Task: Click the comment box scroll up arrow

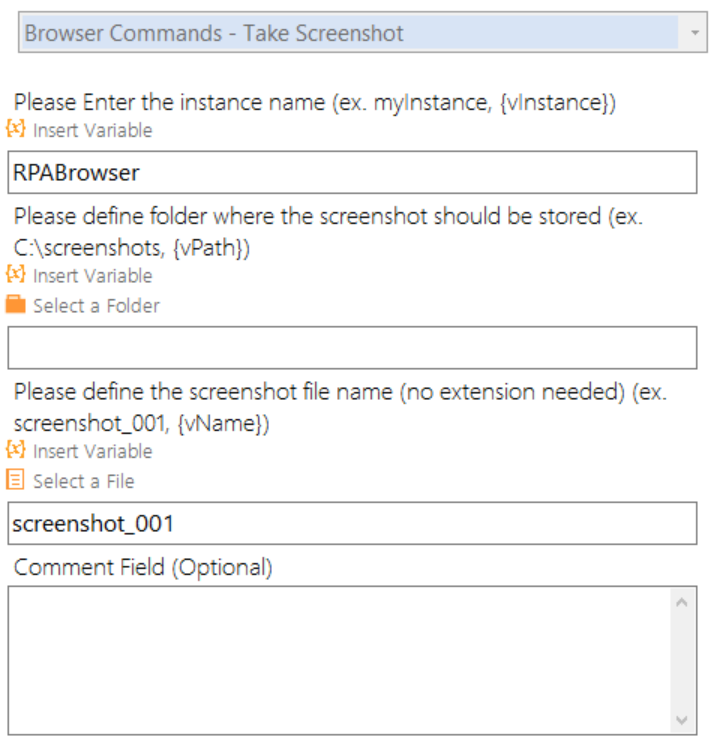Action: coord(682,602)
